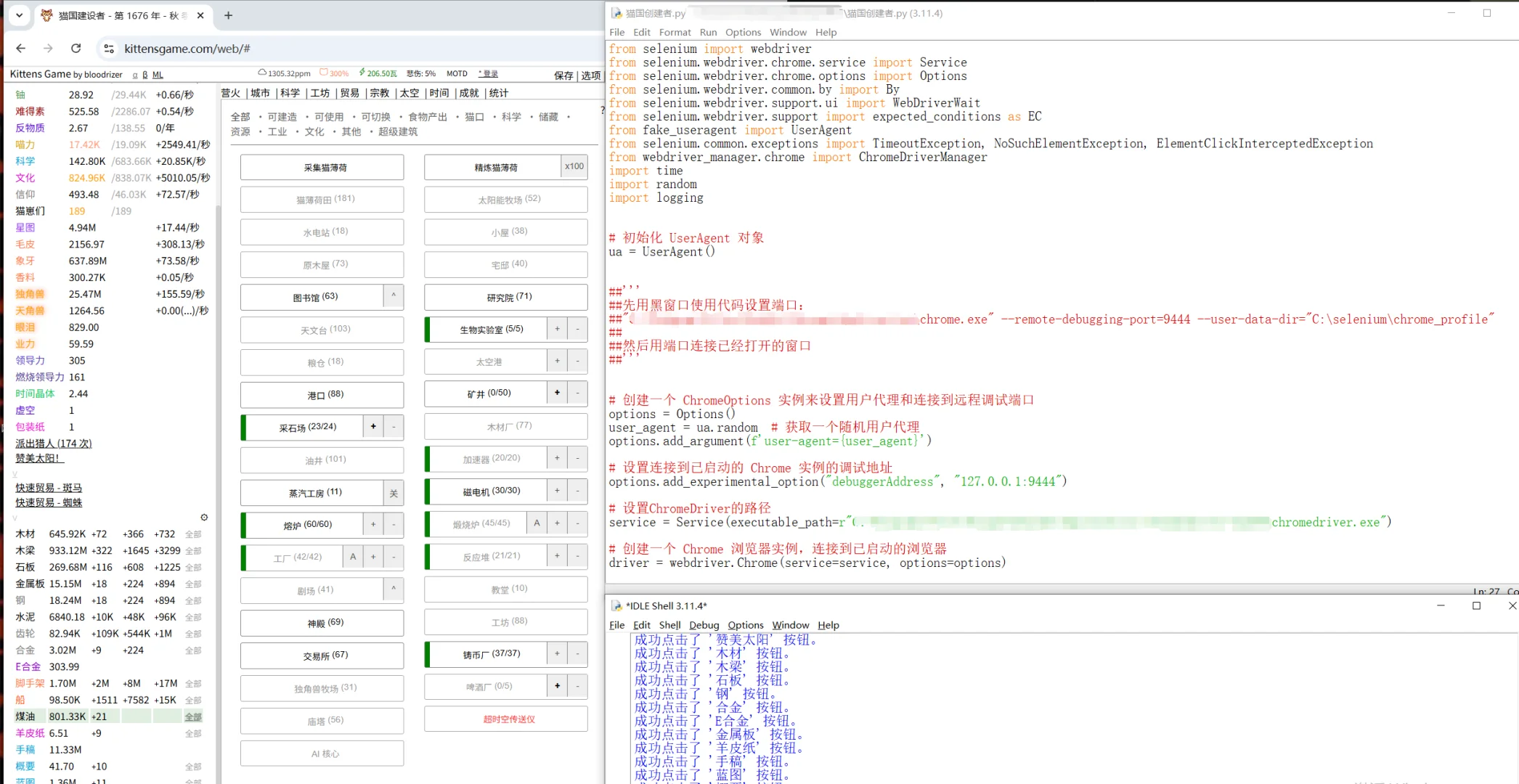Viewport: 1519px width, 784px height.
Task: Open the Run menu in IDLE editor
Action: point(708,32)
